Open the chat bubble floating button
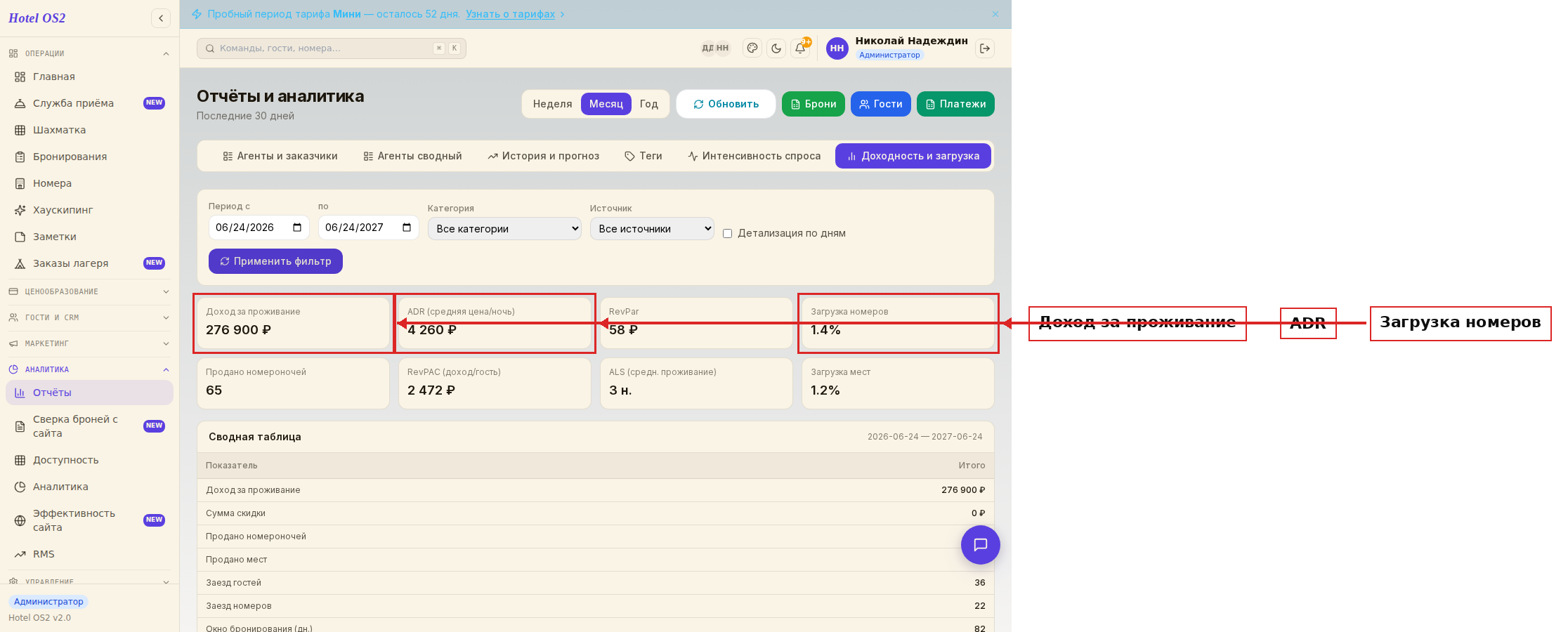Image resolution: width=1568 pixels, height=632 pixels. click(x=981, y=545)
